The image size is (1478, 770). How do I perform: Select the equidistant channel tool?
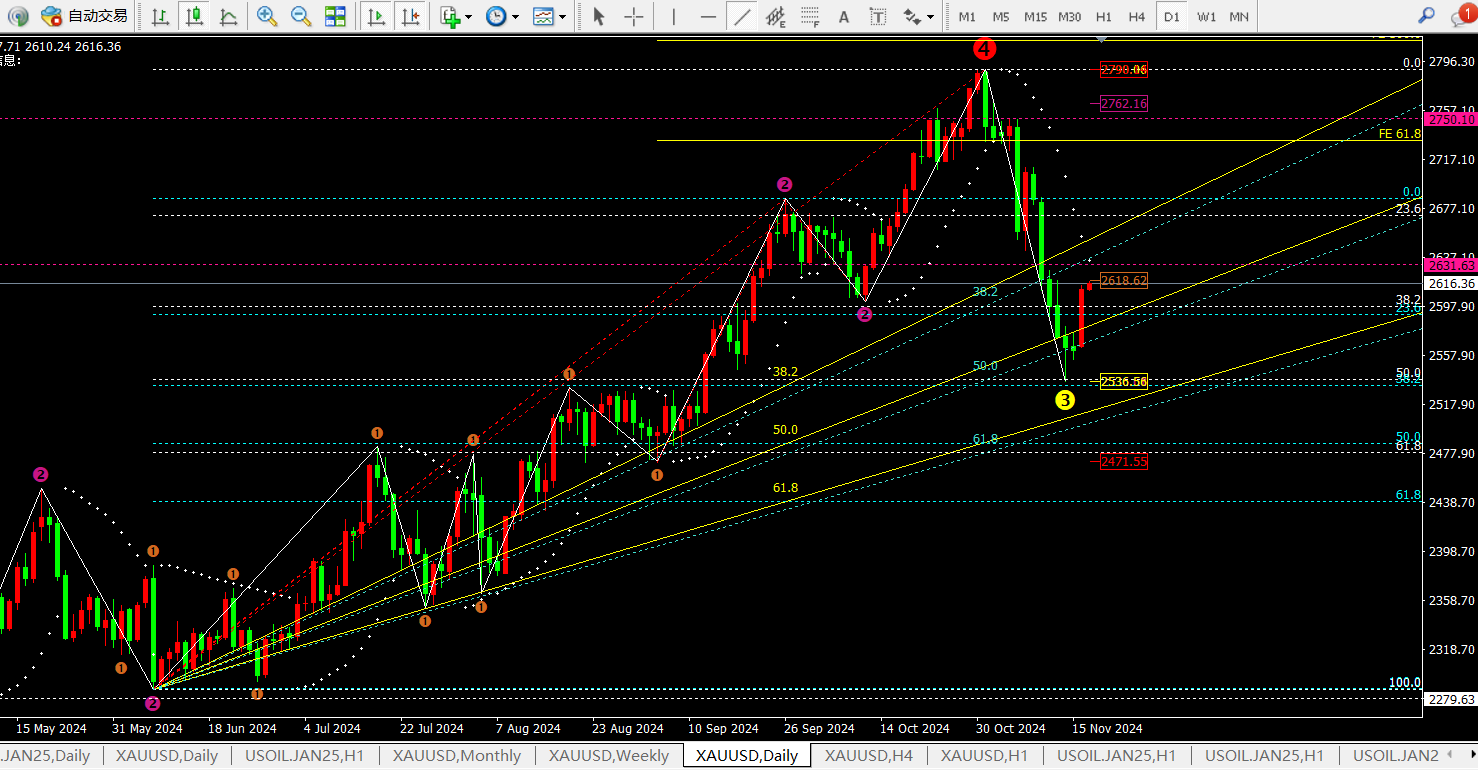click(775, 16)
